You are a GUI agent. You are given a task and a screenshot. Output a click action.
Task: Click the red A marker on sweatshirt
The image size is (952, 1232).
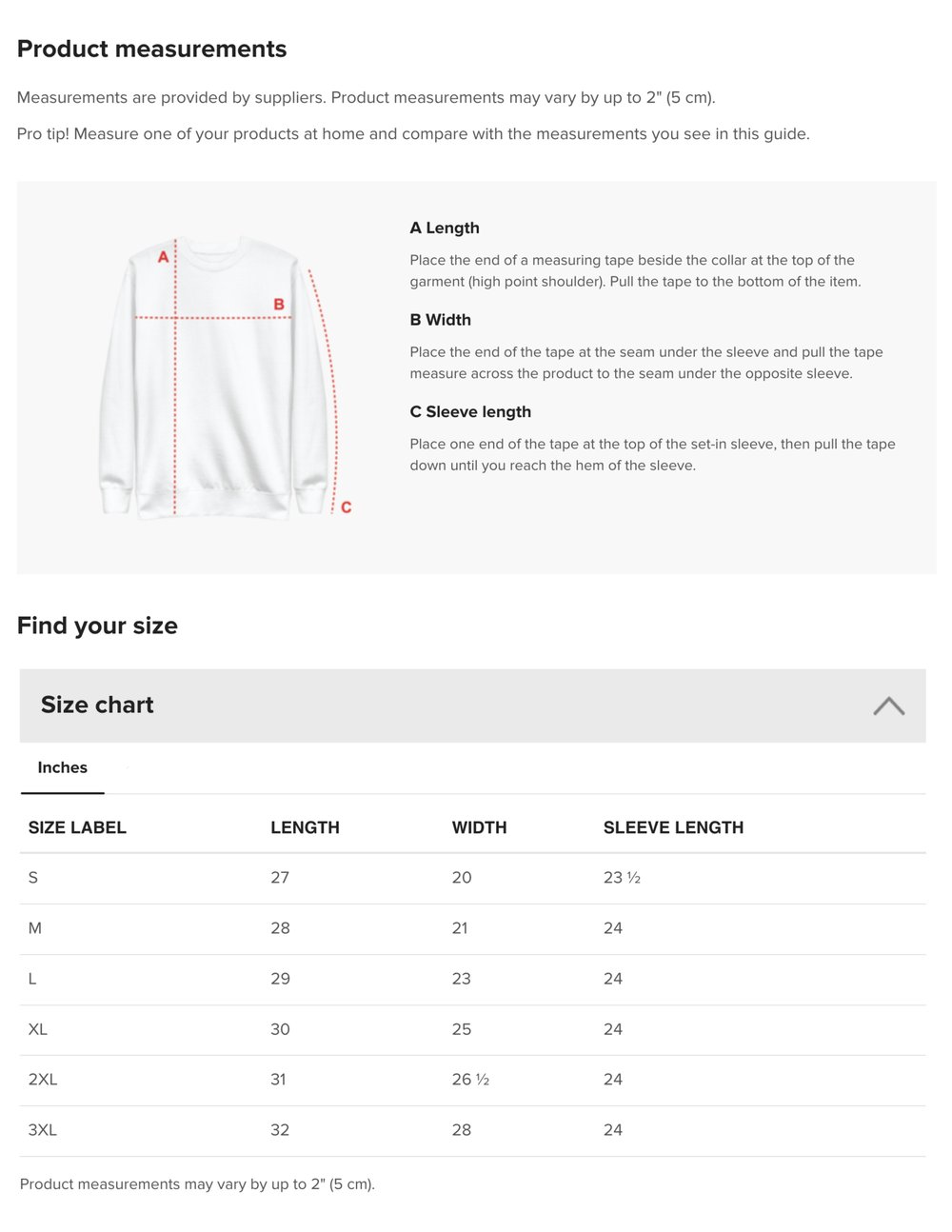click(x=163, y=257)
